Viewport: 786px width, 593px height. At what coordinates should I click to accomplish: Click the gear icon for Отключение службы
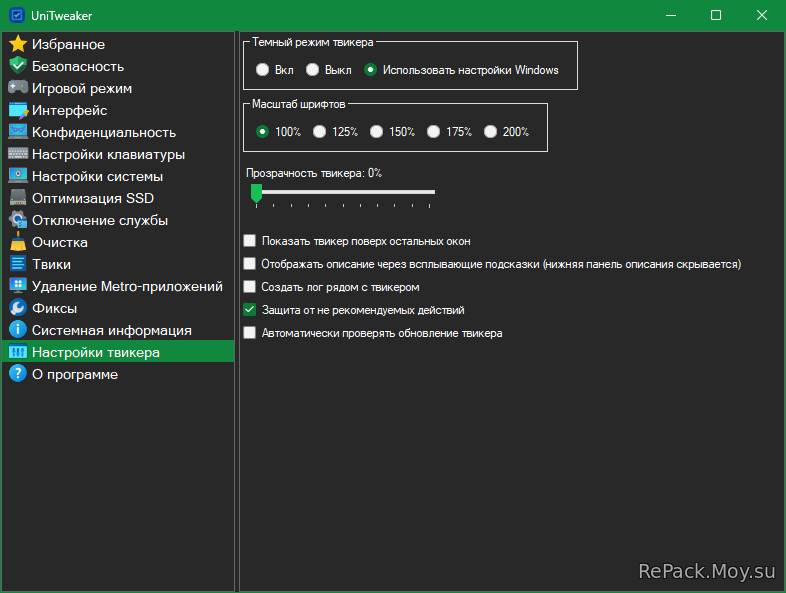coord(17,220)
